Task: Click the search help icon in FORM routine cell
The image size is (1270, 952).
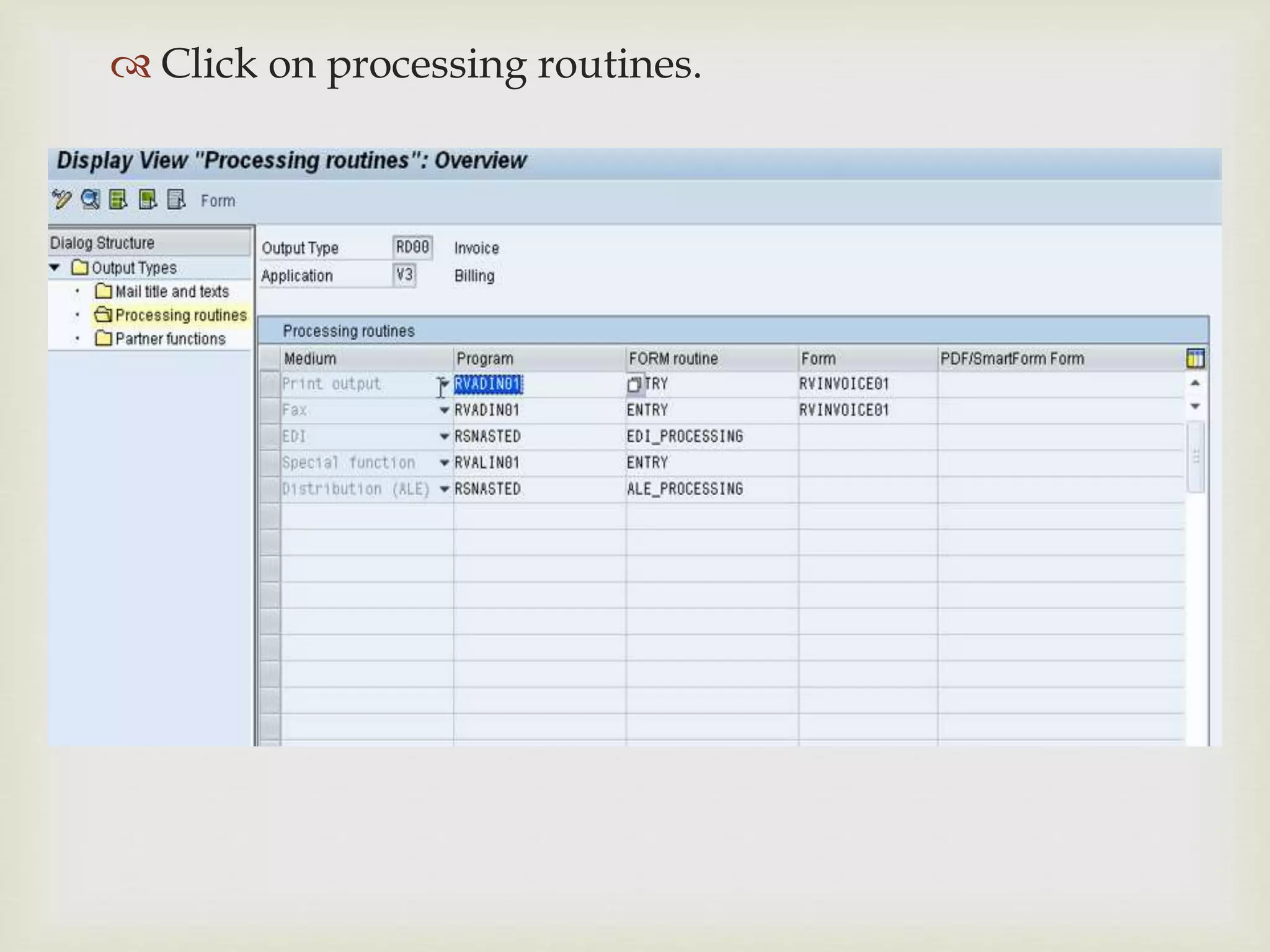Action: click(x=634, y=385)
